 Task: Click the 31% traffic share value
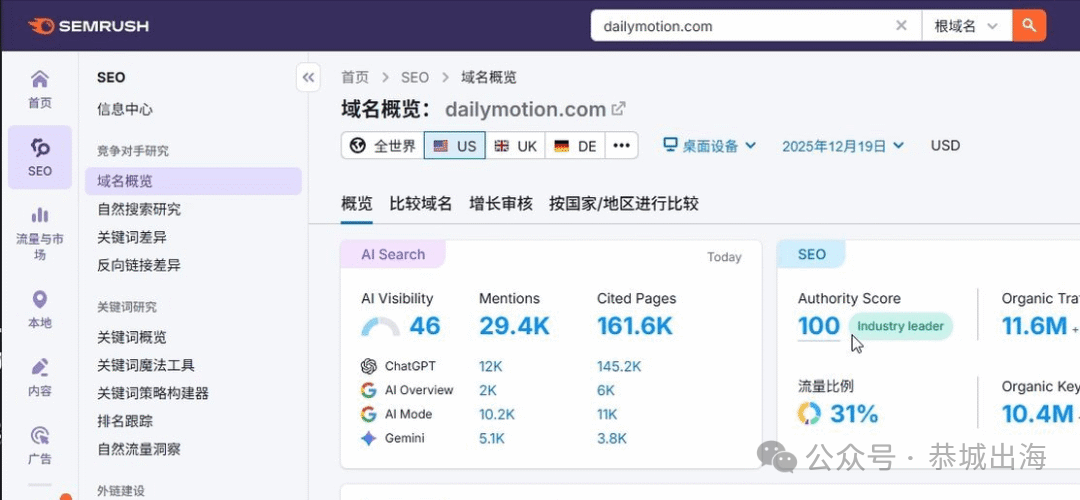pos(854,413)
